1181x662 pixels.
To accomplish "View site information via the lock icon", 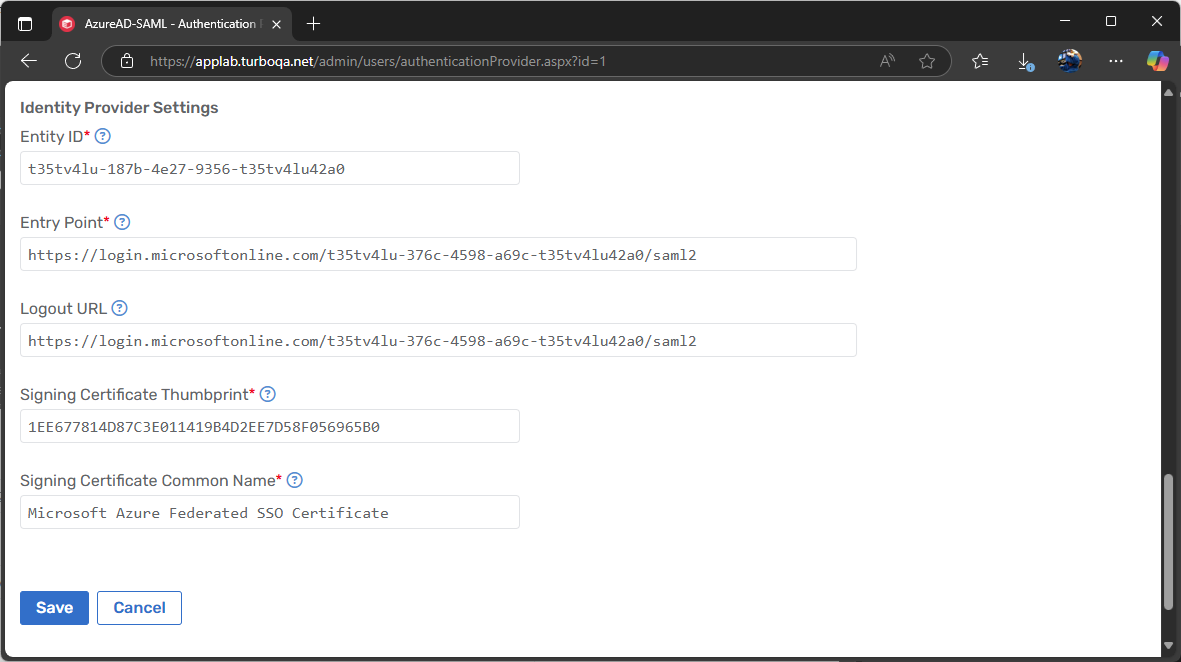I will 126,60.
